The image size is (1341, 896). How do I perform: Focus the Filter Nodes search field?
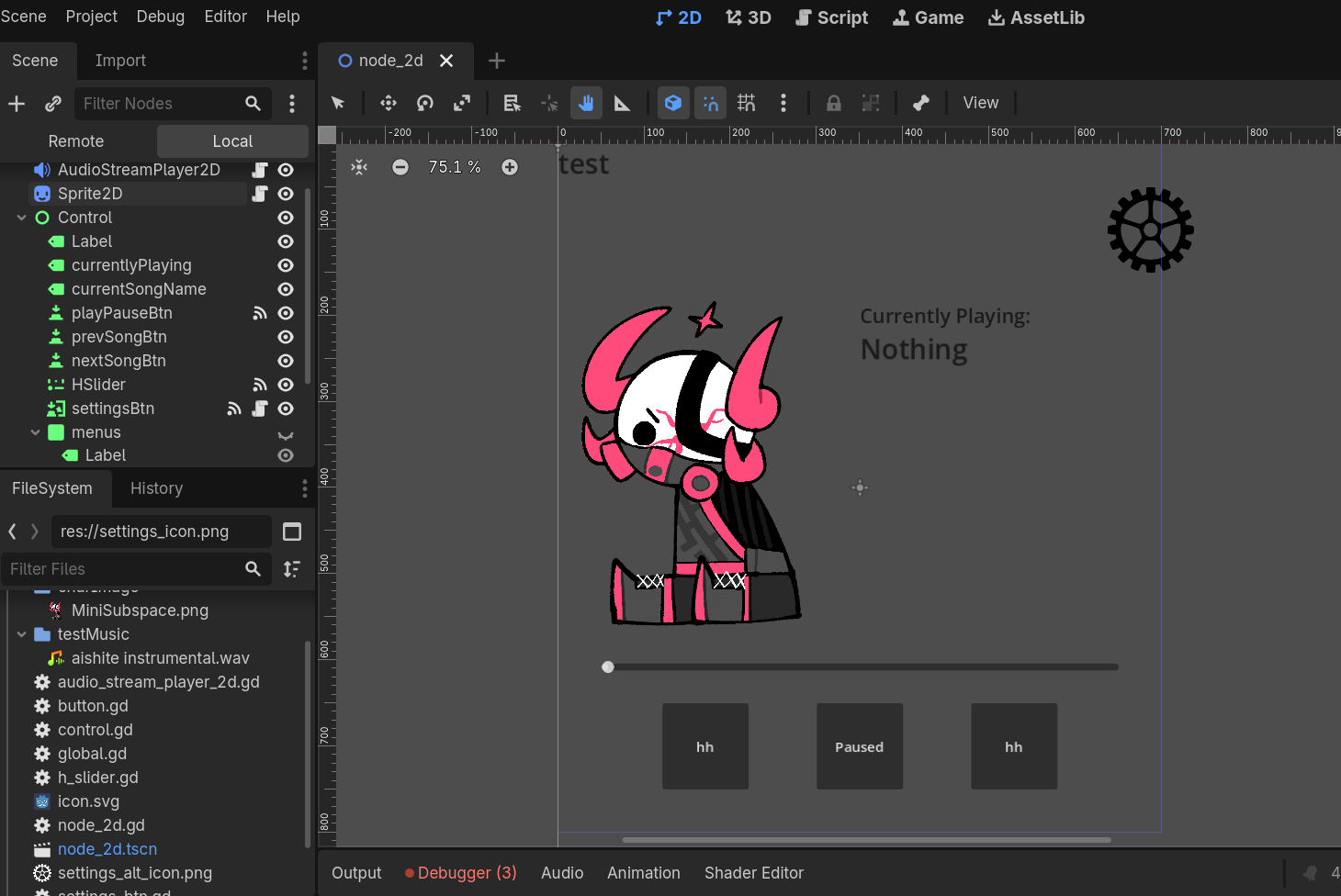pos(174,104)
